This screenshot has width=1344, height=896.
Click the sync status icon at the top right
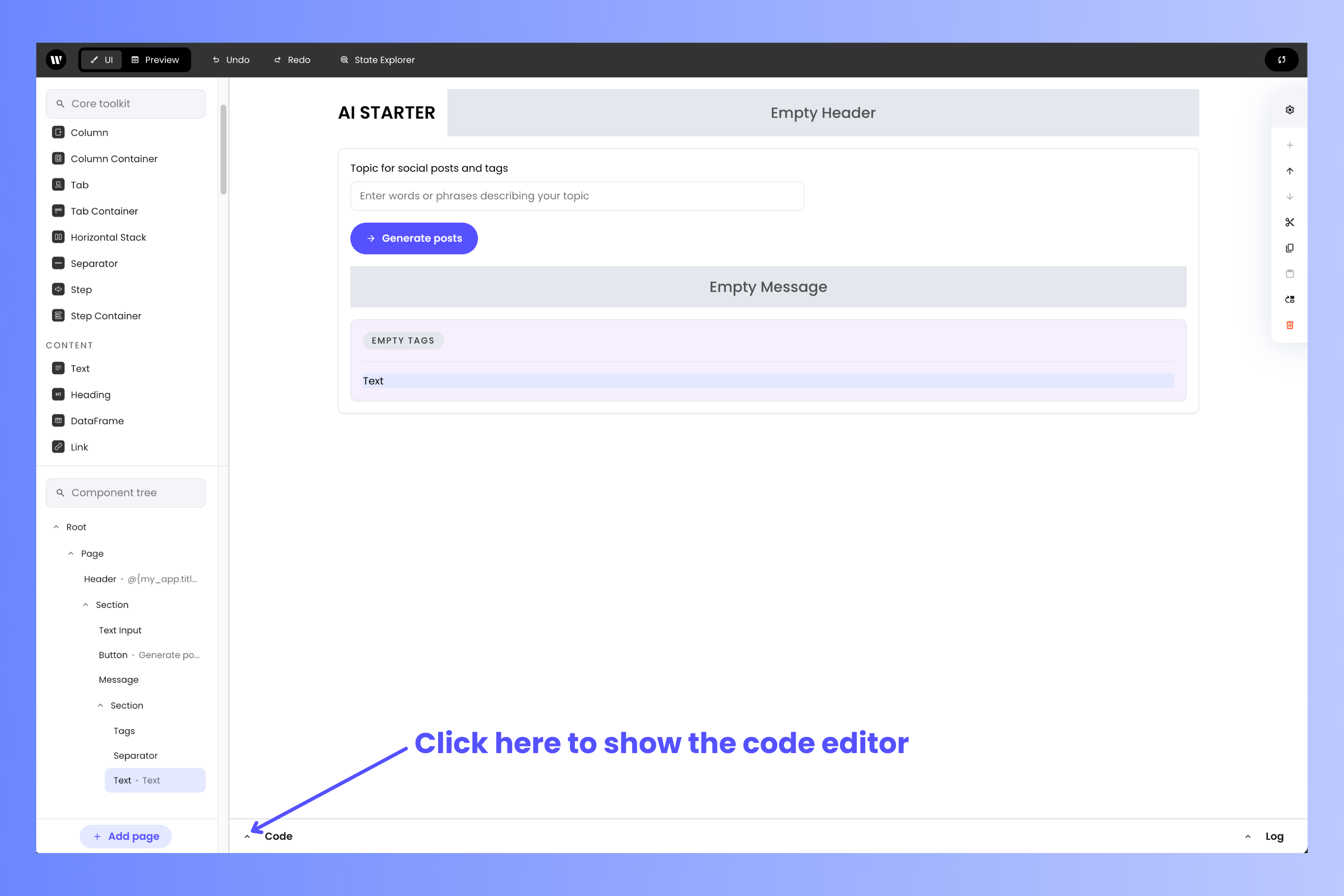1281,60
